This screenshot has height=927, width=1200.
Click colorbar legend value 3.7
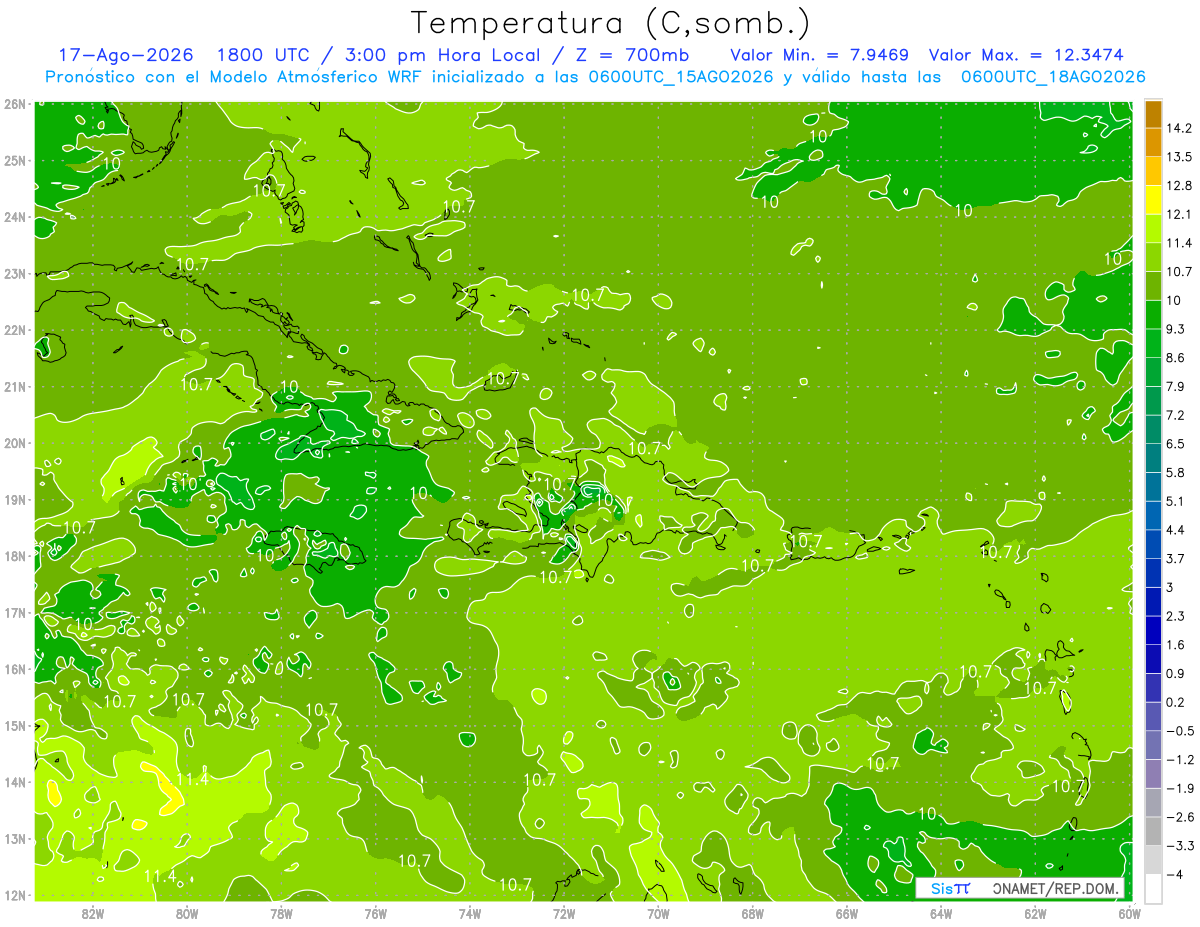(1177, 559)
